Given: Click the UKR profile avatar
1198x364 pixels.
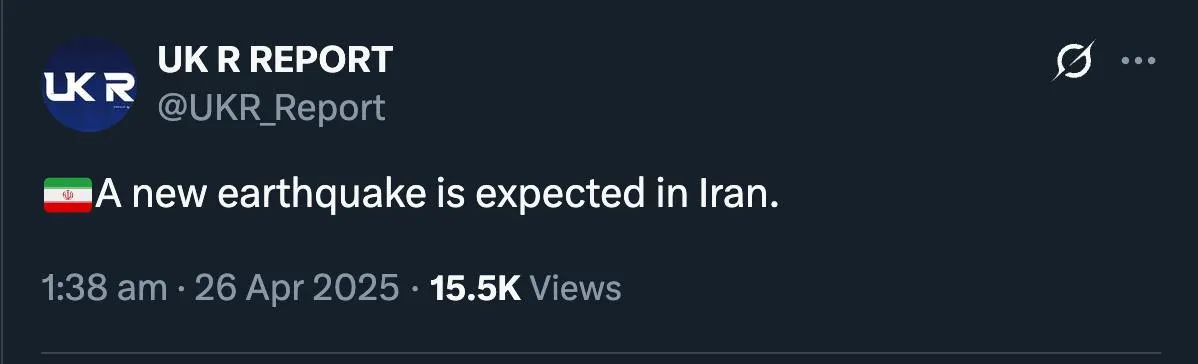Looking at the screenshot, I should (89, 85).
